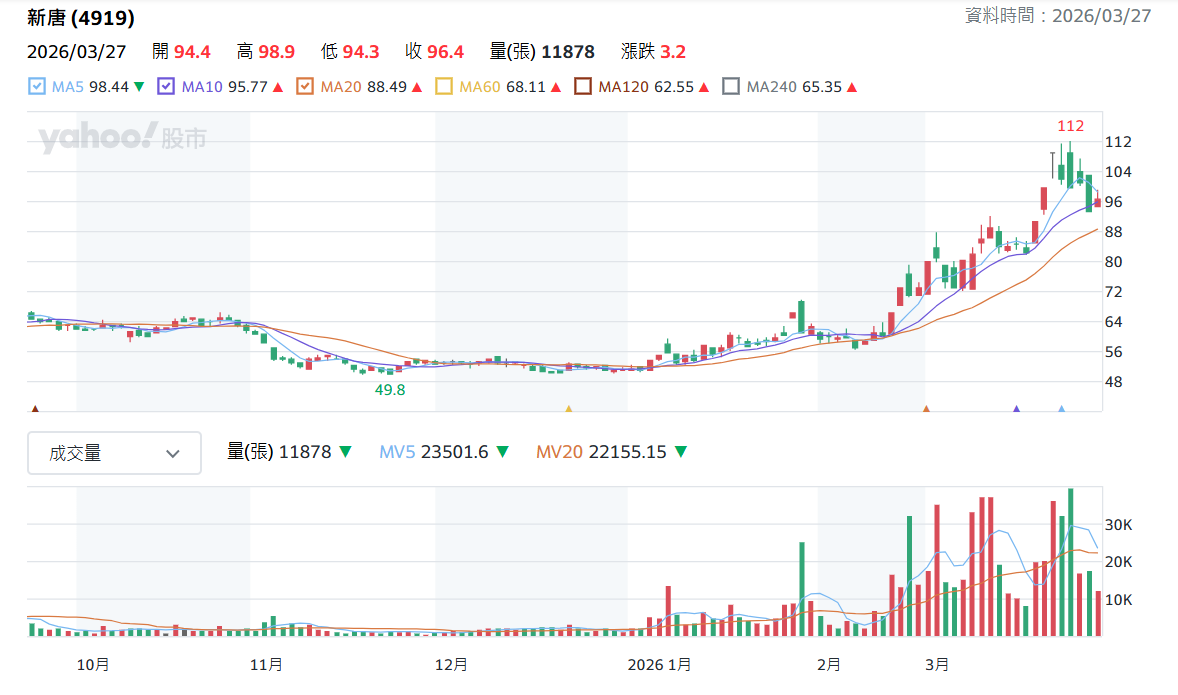Click the yellow triangle marker near late December

pos(569,409)
